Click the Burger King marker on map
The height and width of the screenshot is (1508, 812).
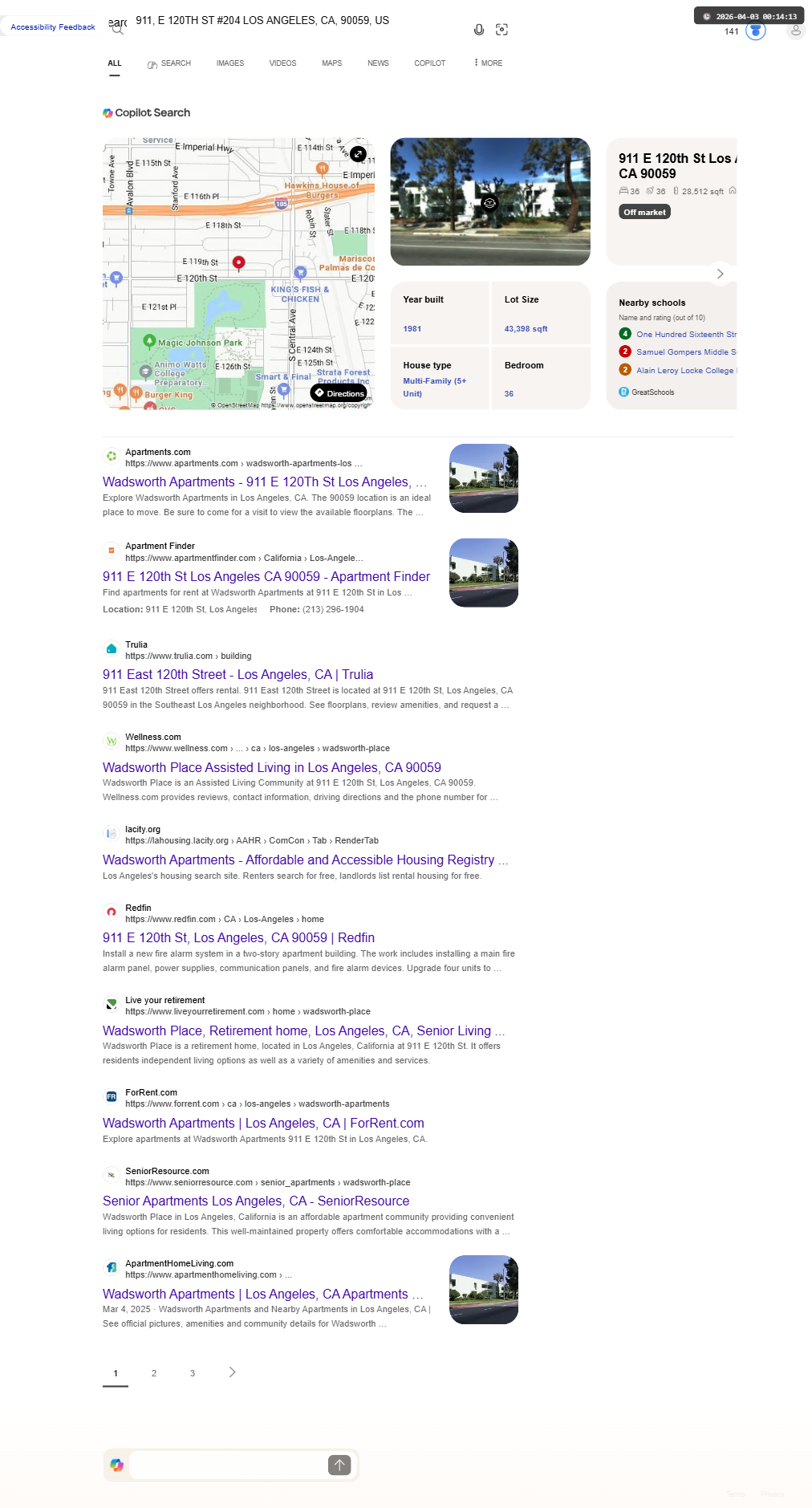[x=136, y=392]
